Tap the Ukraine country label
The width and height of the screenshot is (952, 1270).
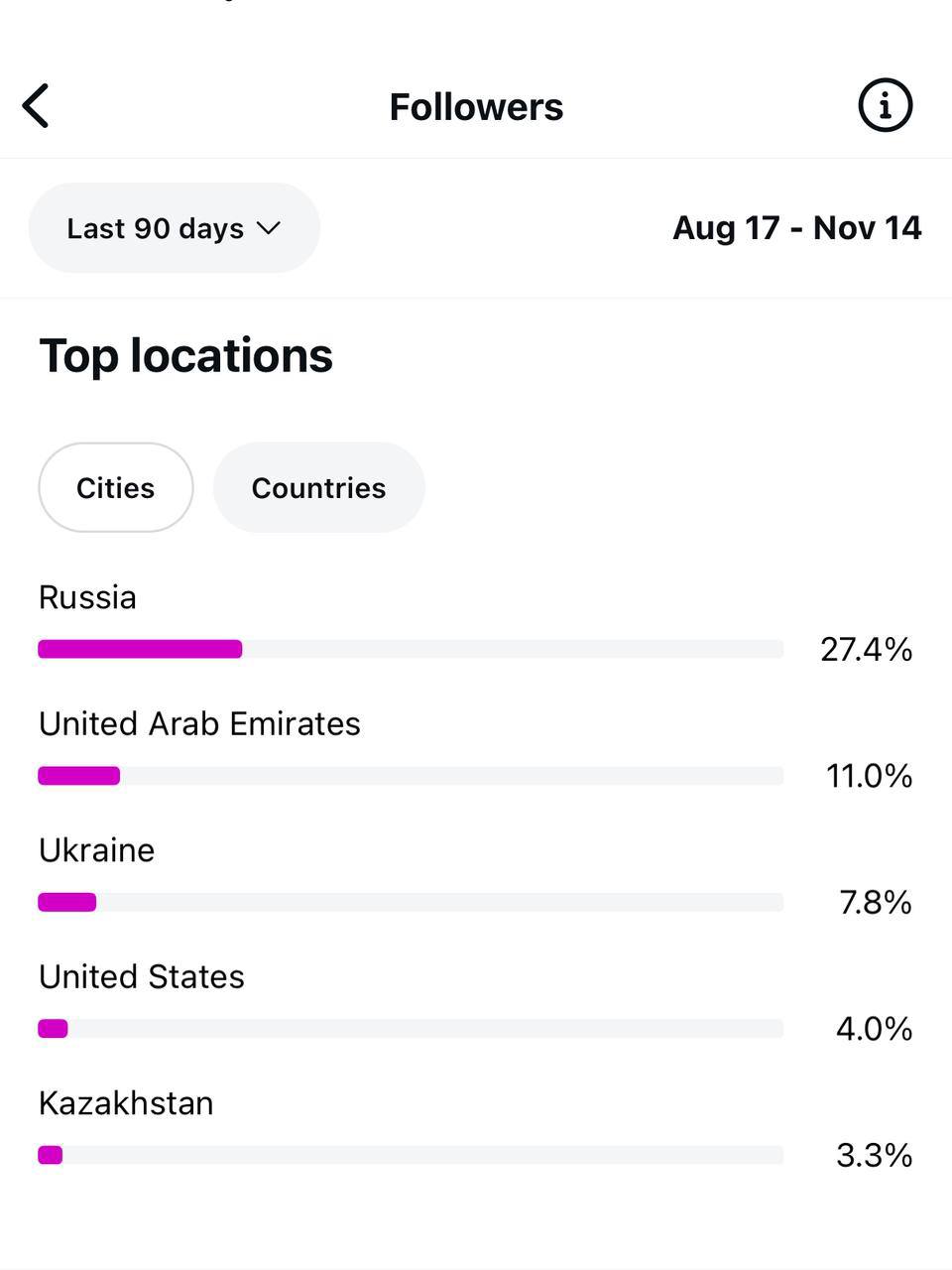click(x=96, y=850)
